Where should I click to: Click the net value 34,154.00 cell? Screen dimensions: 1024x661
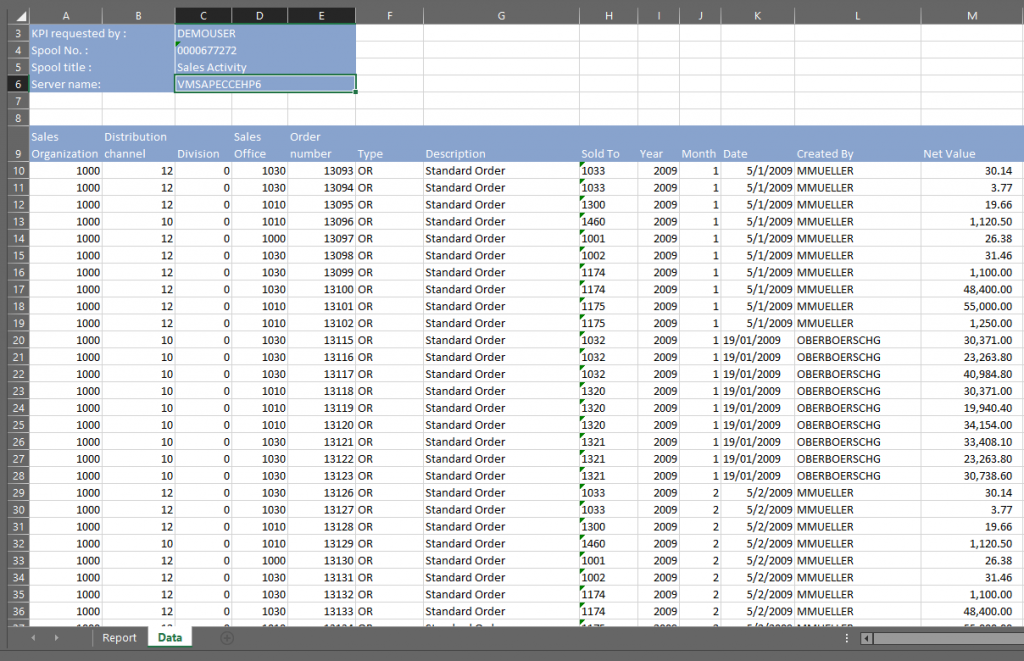[972, 425]
